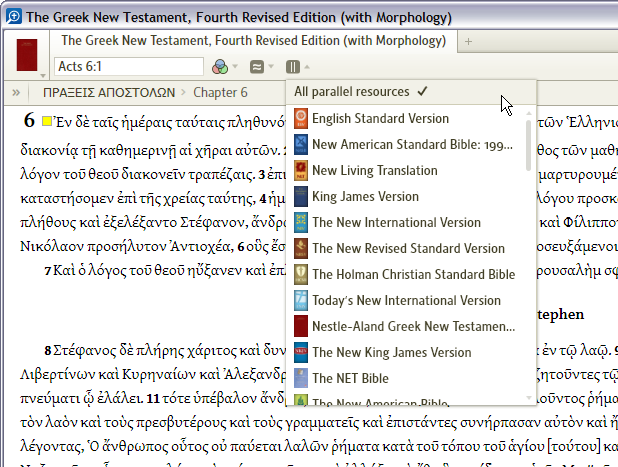Choose Nestle-Aland Greek New Testament
The image size is (618, 467).
point(406,327)
